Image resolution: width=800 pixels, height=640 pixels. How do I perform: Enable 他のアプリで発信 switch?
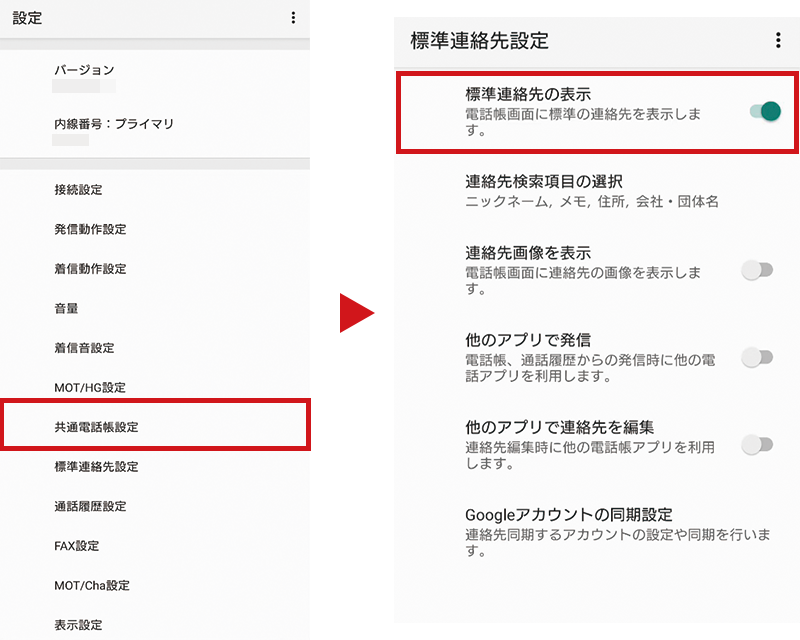pyautogui.click(x=757, y=357)
